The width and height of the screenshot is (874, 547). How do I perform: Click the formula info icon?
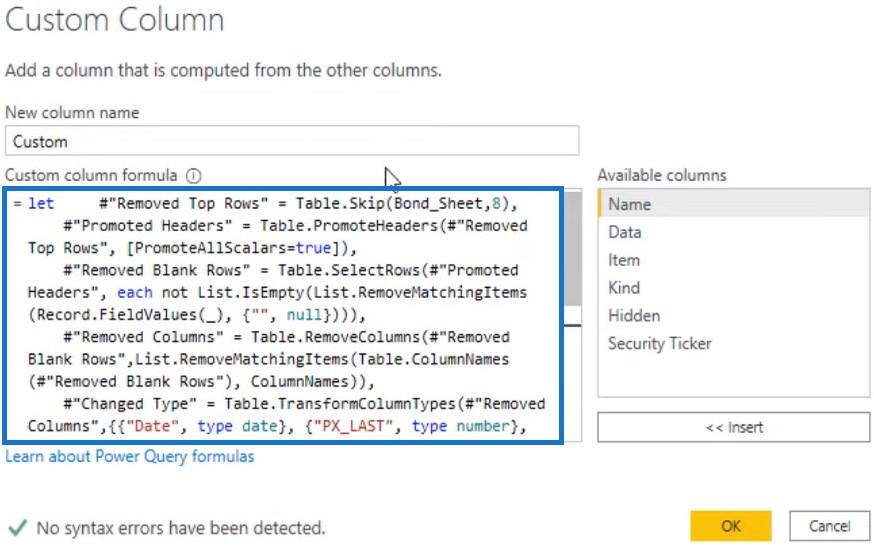click(193, 176)
